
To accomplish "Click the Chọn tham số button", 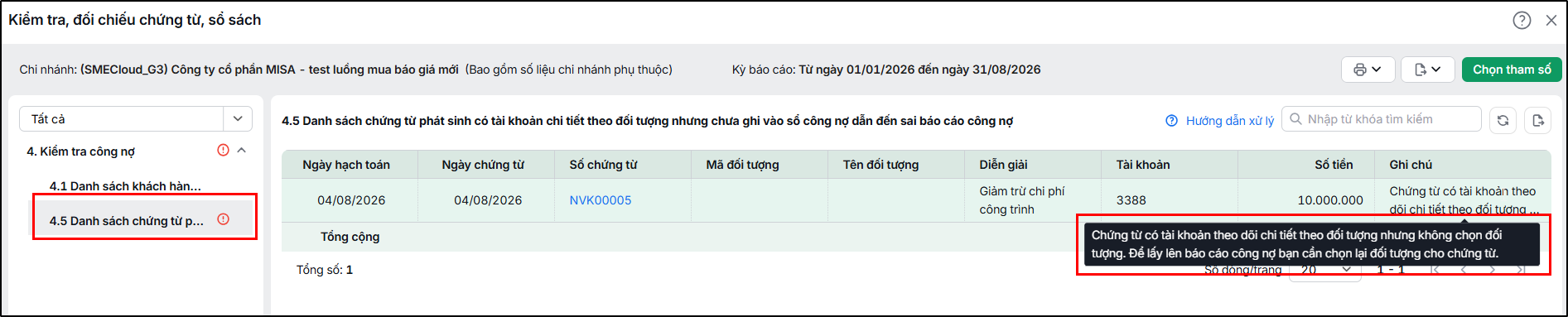I will click(x=1512, y=70).
